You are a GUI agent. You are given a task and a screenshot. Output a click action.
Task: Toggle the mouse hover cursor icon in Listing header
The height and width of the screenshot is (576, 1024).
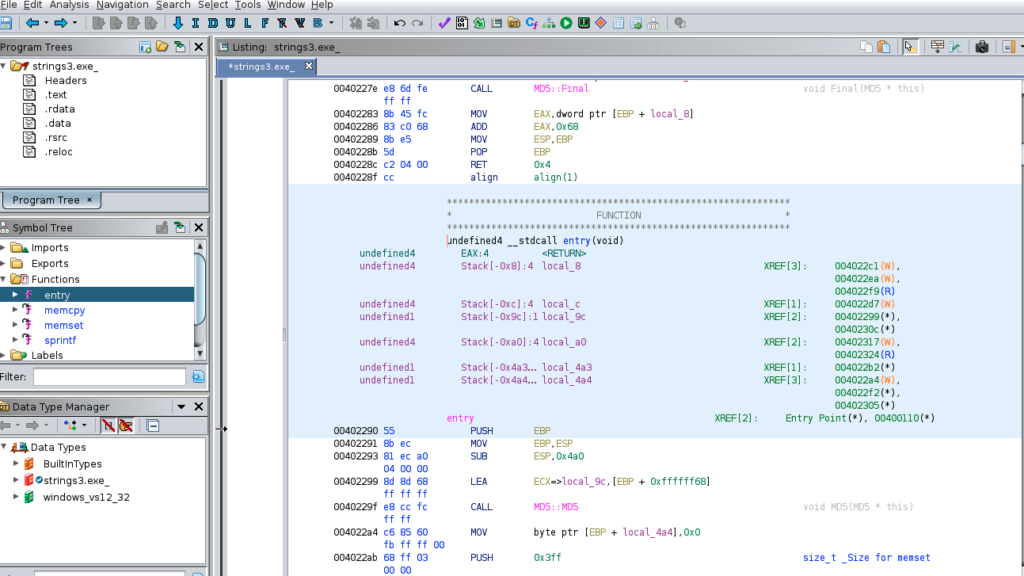click(x=910, y=47)
